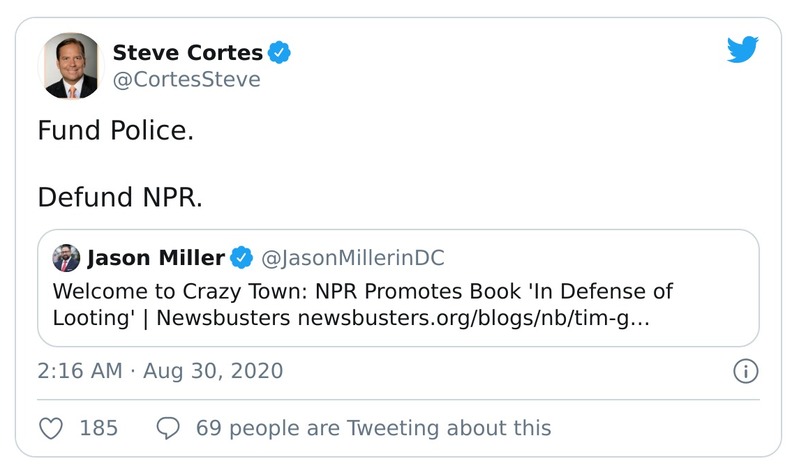Click the 185 likes count
The width and height of the screenshot is (799, 475).
pyautogui.click(x=98, y=428)
